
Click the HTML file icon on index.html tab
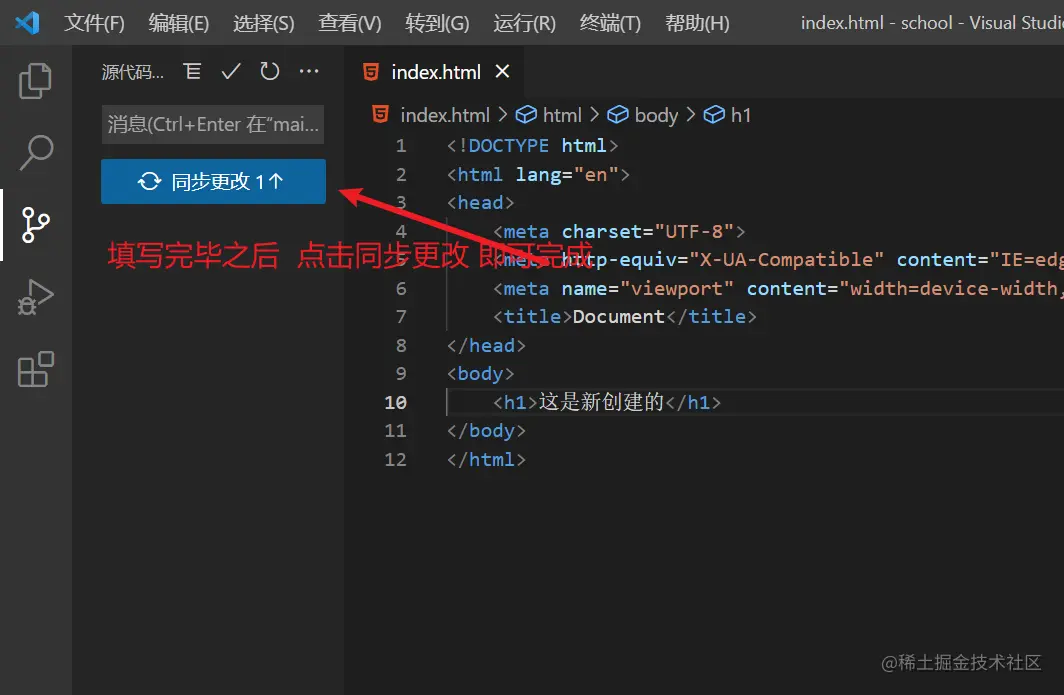click(x=371, y=72)
